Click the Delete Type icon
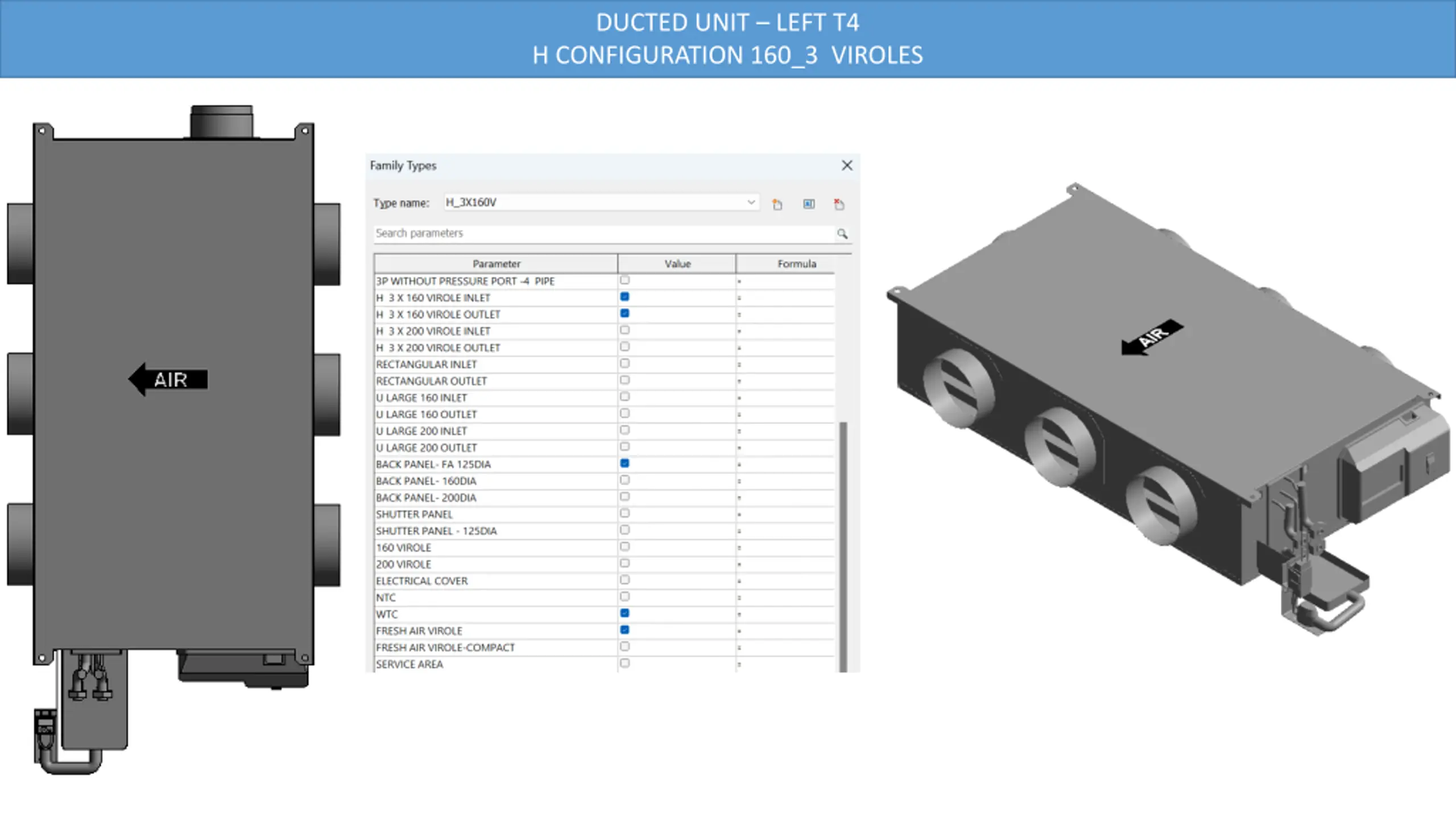The width and height of the screenshot is (1456, 819). coord(839,204)
